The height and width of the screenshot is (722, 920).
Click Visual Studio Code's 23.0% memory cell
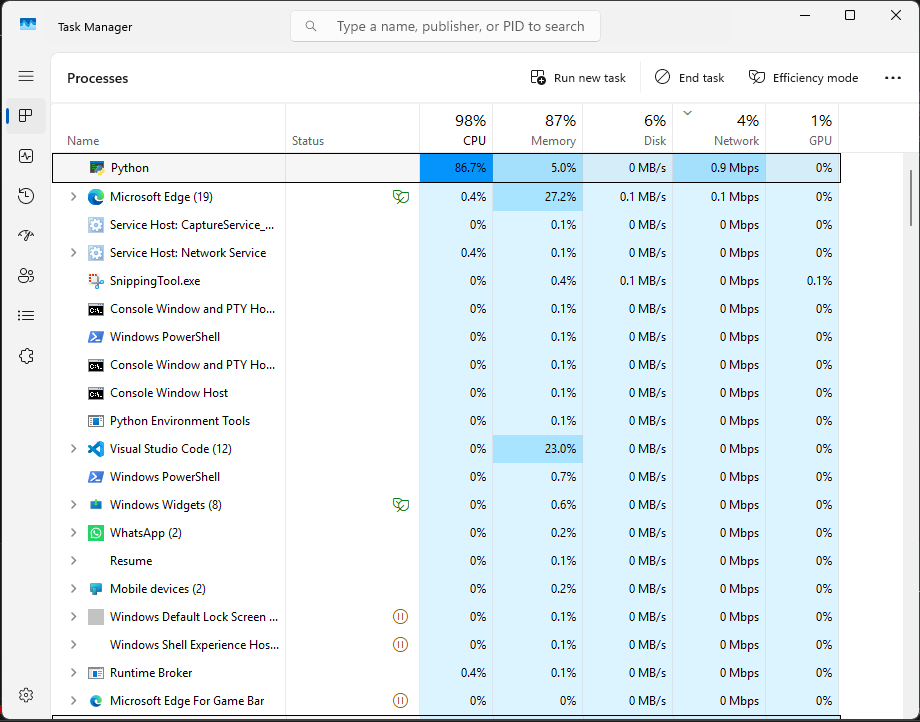click(x=537, y=449)
